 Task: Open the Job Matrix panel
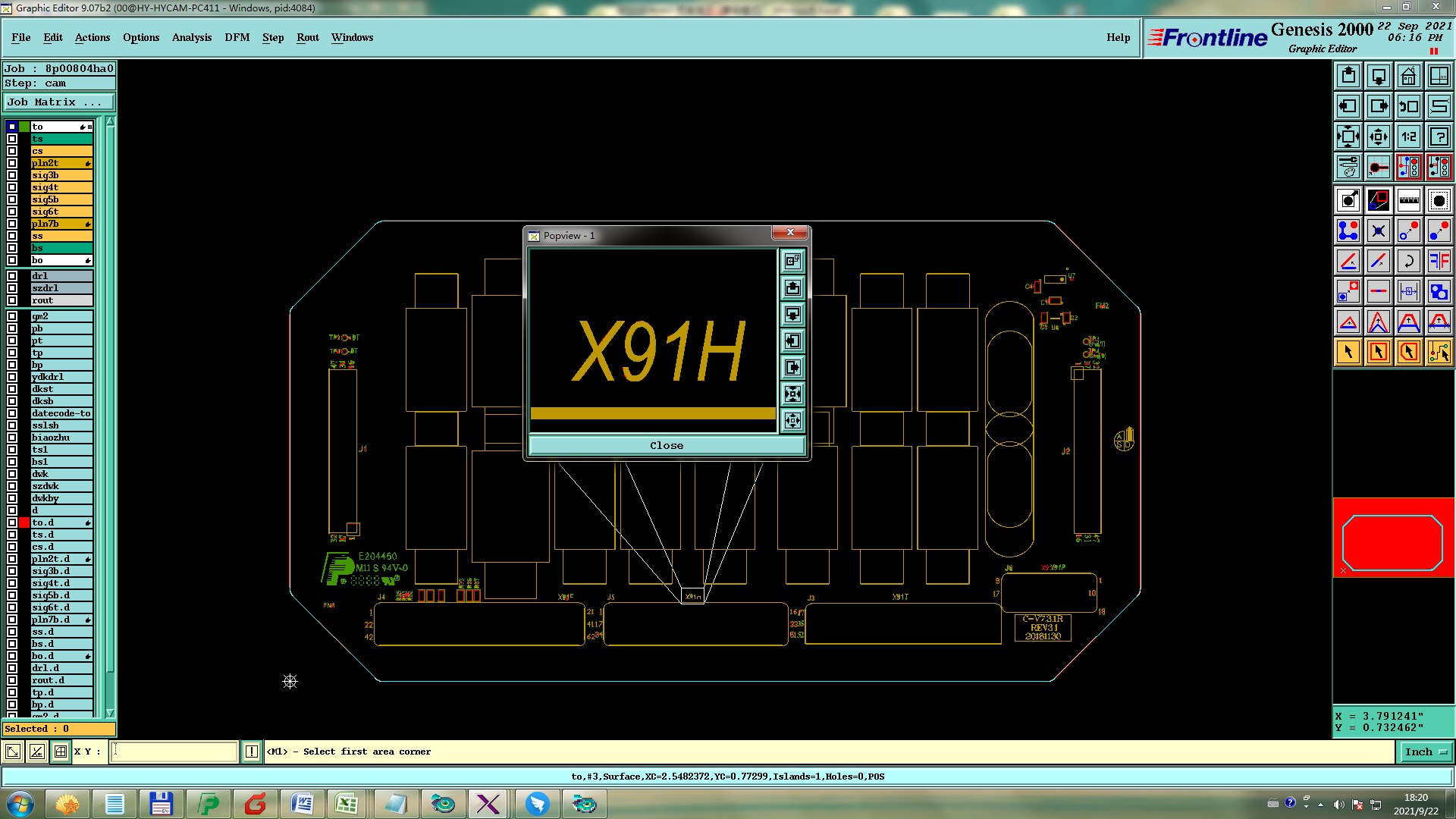point(58,102)
